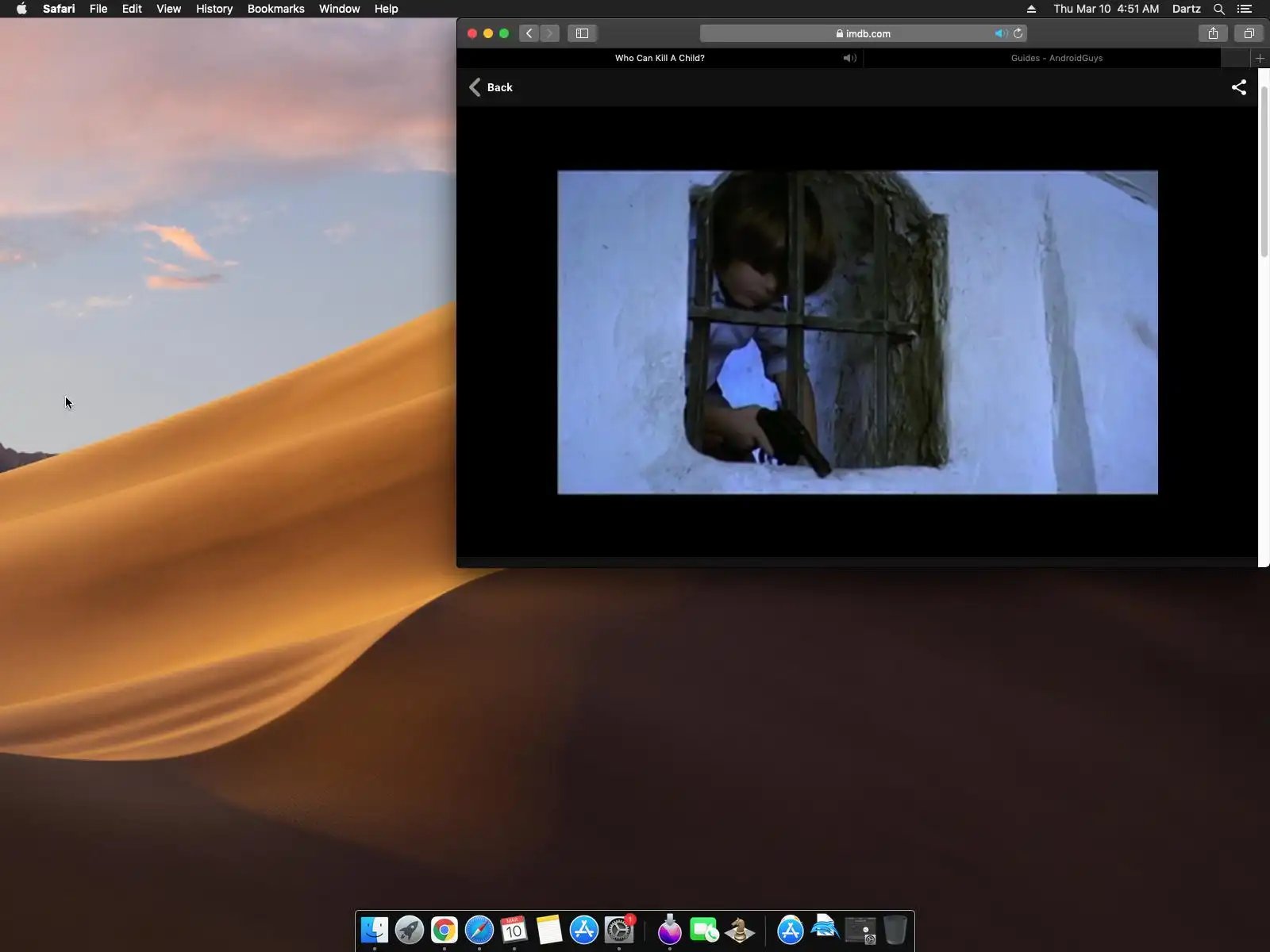Click the Safari page vertical scrollbar

[x=1264, y=171]
